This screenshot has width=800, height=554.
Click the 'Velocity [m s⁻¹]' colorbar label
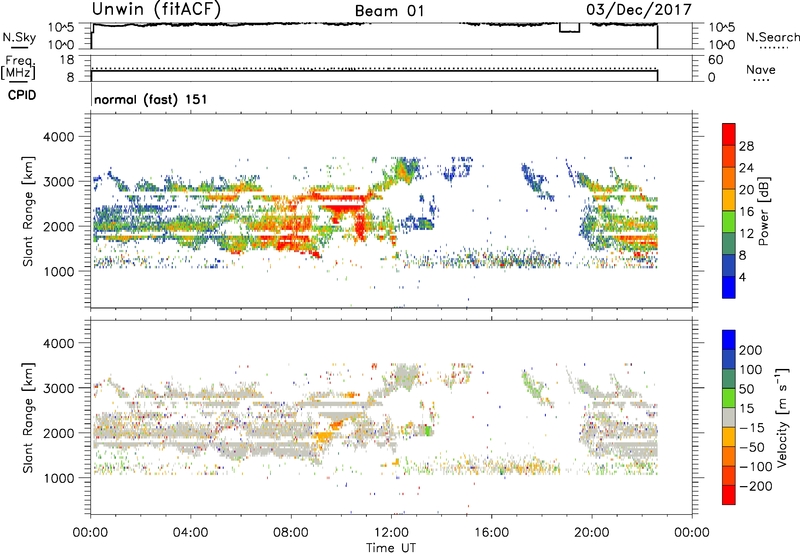pyautogui.click(x=782, y=417)
